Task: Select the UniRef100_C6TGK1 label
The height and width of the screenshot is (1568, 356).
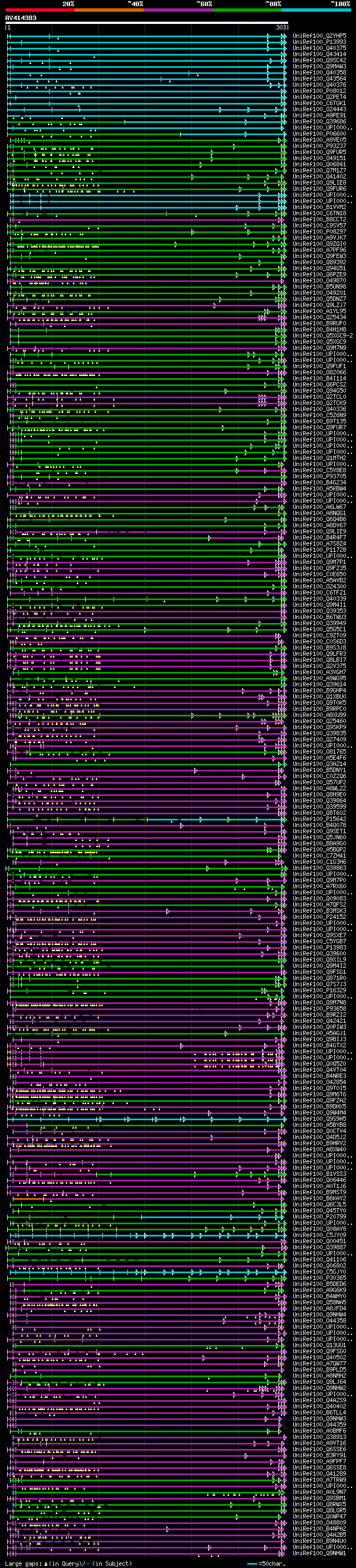Action: click(x=319, y=103)
